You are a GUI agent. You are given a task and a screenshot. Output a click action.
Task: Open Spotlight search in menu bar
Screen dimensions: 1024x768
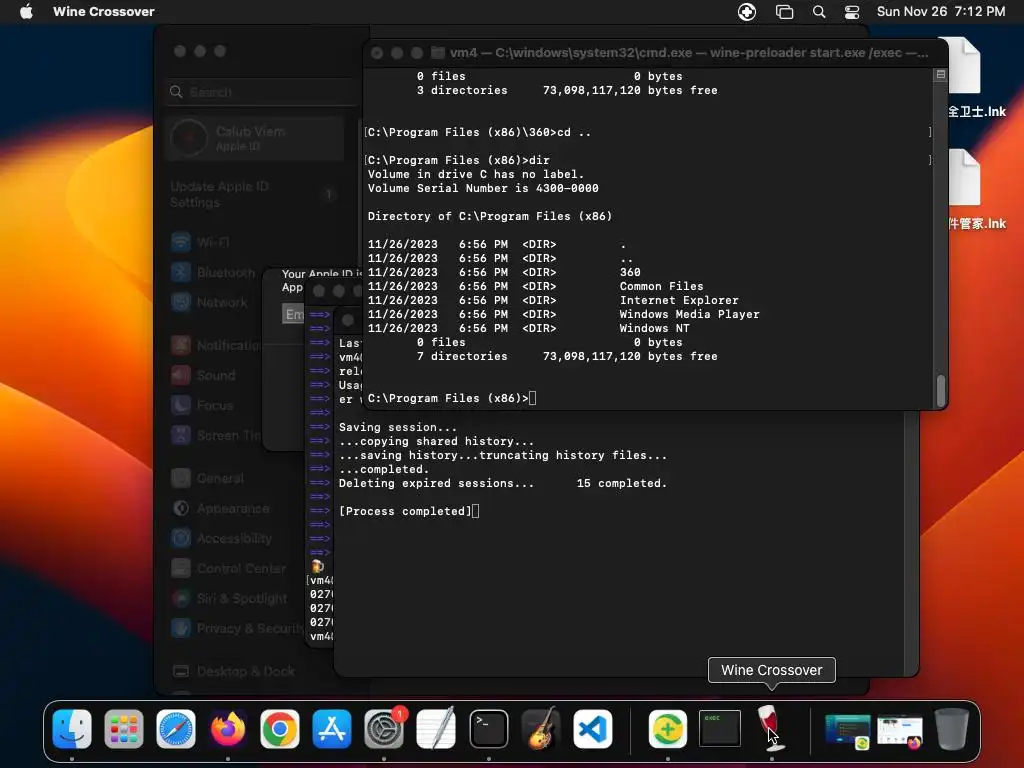pos(819,11)
